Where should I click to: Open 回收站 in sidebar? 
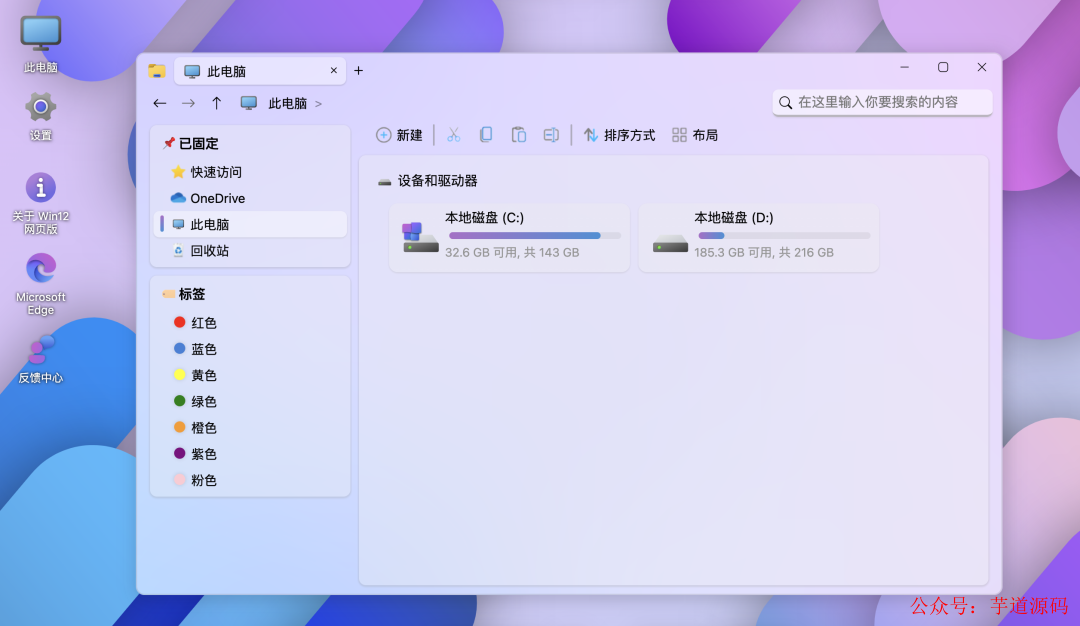click(x=250, y=251)
